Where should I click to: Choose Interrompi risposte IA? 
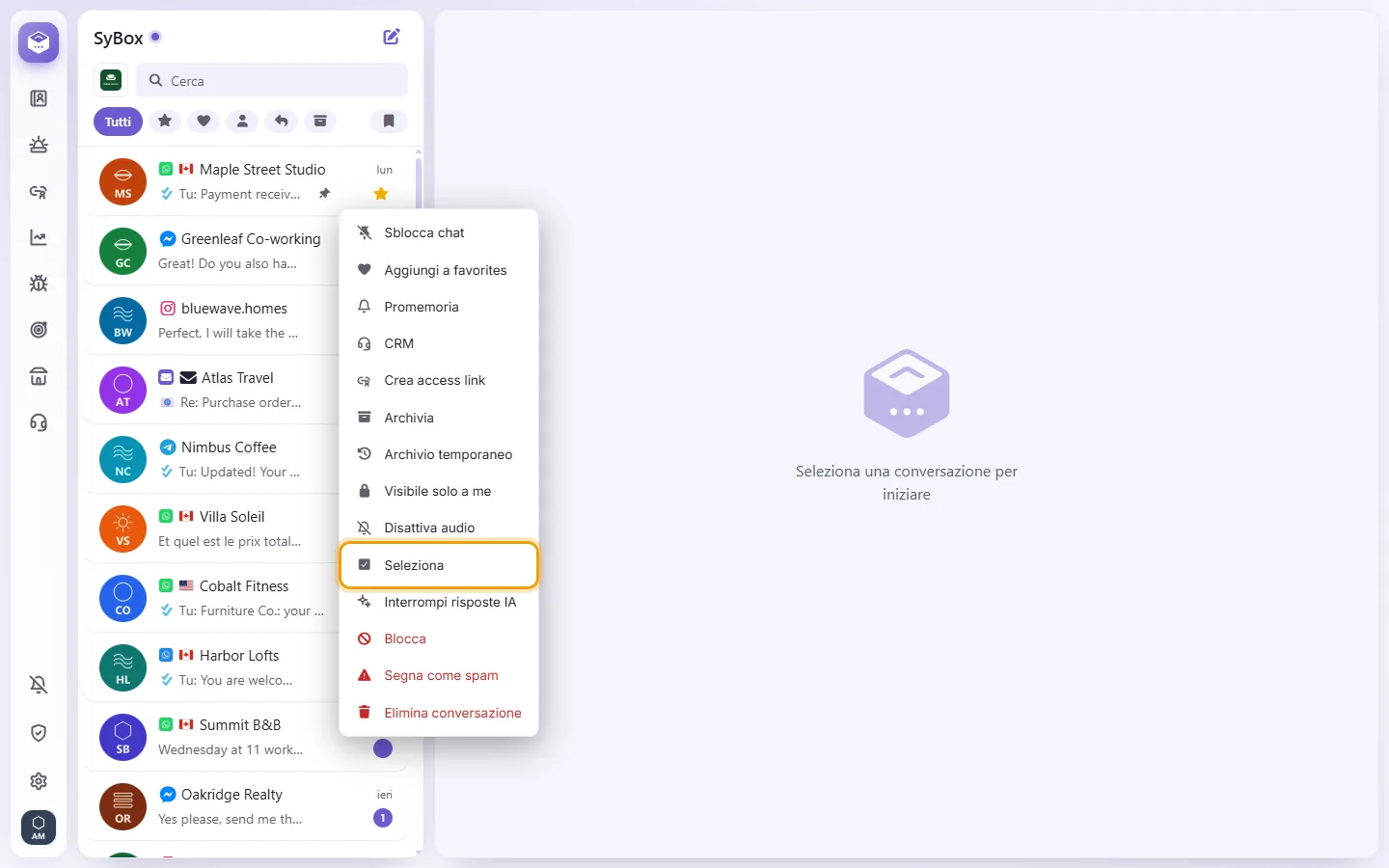click(x=439, y=602)
